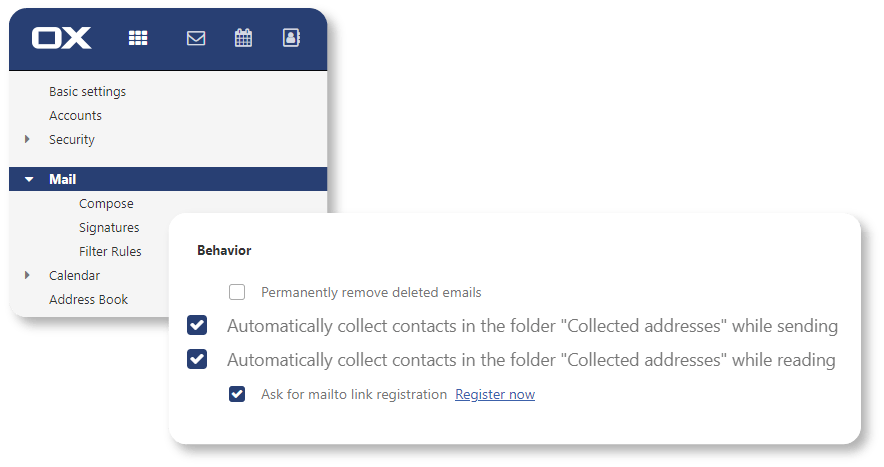Viewport: 884px width, 467px height.
Task: Open Filter Rules settings
Action: tap(110, 252)
